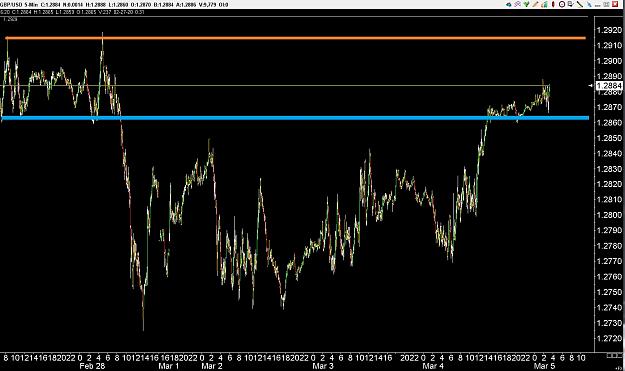Click the Mar 4 date label
625x371 pixels.
(x=433, y=366)
